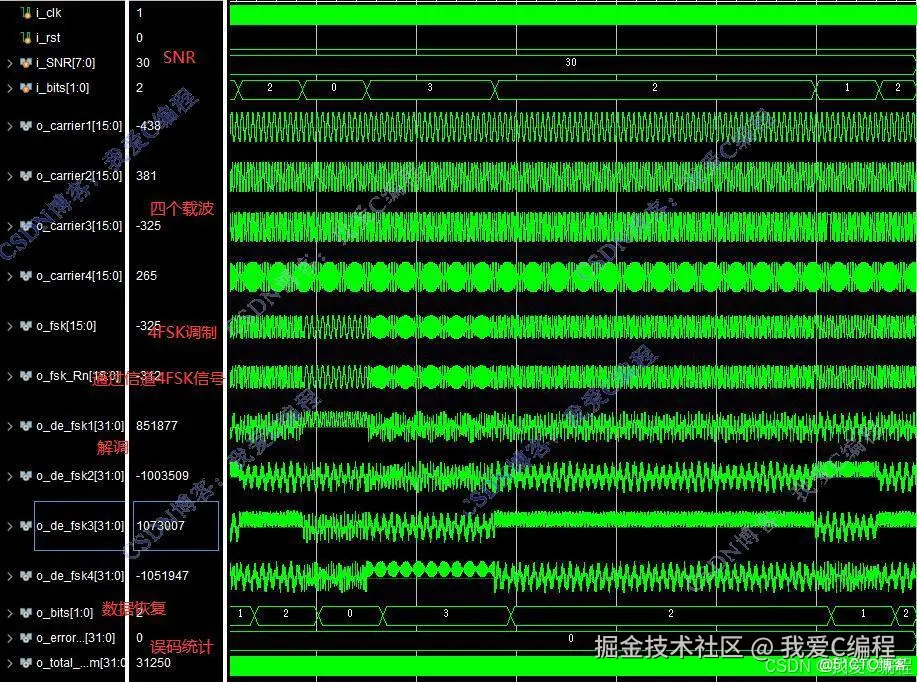Expand the i_SNR[7:0] bus
Image resolution: width=917 pixels, height=682 pixels.
tap(9, 63)
